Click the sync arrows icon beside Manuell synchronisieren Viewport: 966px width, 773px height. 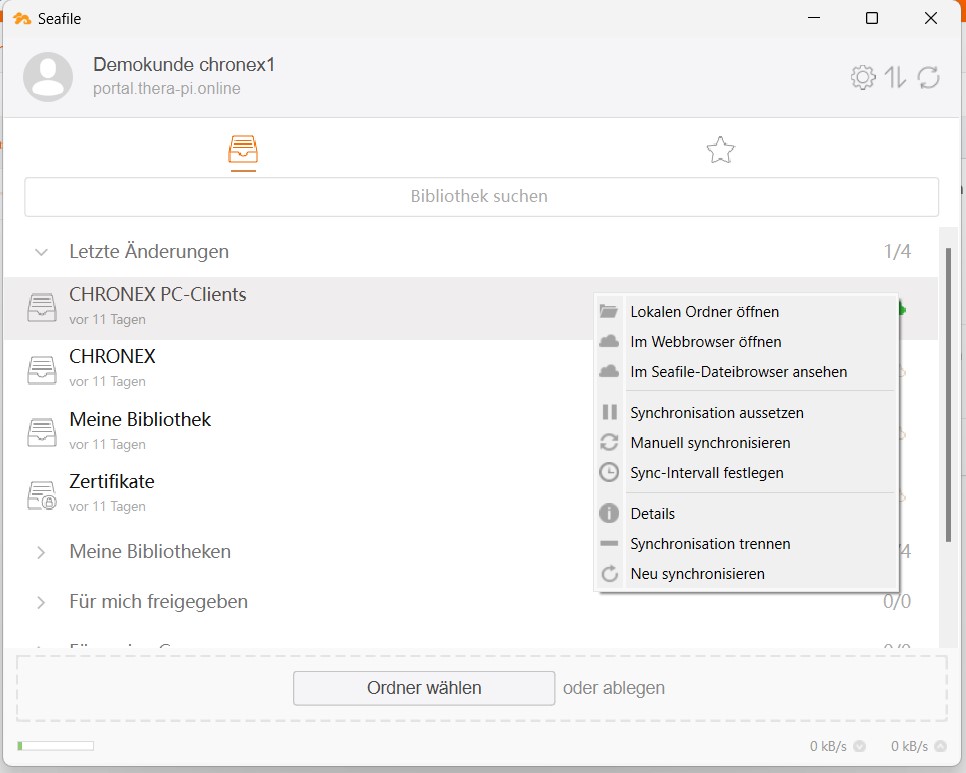(609, 442)
